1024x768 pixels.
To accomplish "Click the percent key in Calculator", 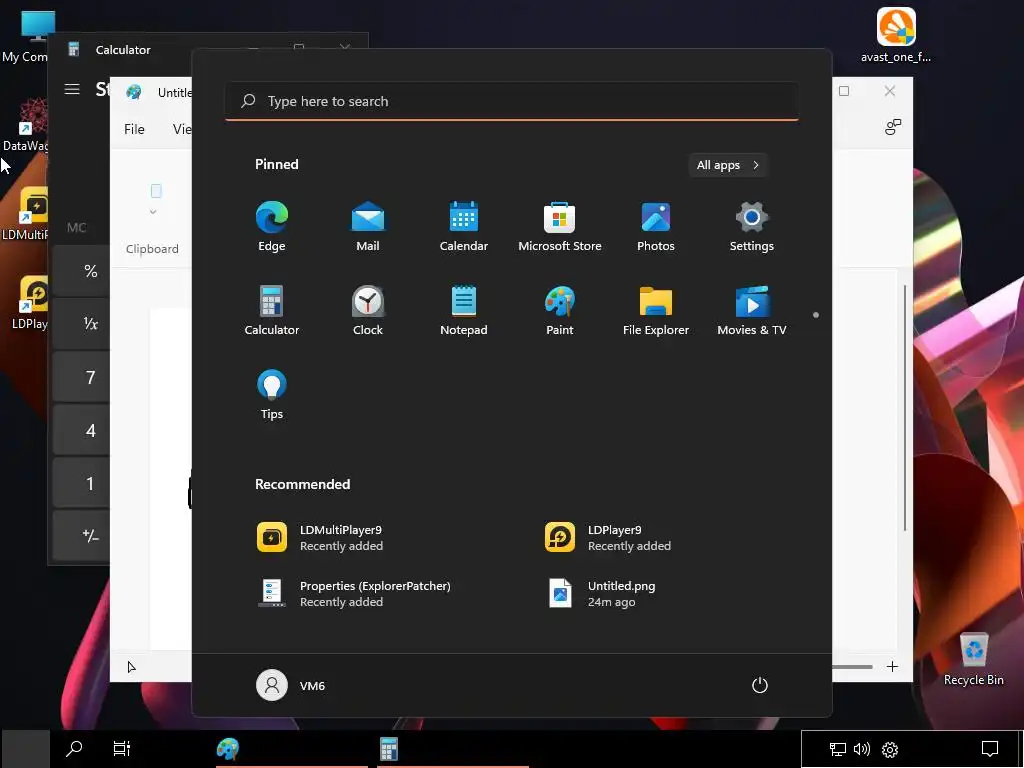I will (x=81, y=271).
